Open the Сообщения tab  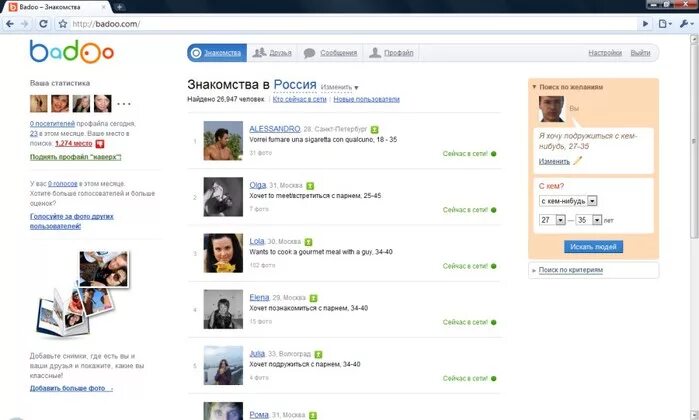pyautogui.click(x=330, y=53)
